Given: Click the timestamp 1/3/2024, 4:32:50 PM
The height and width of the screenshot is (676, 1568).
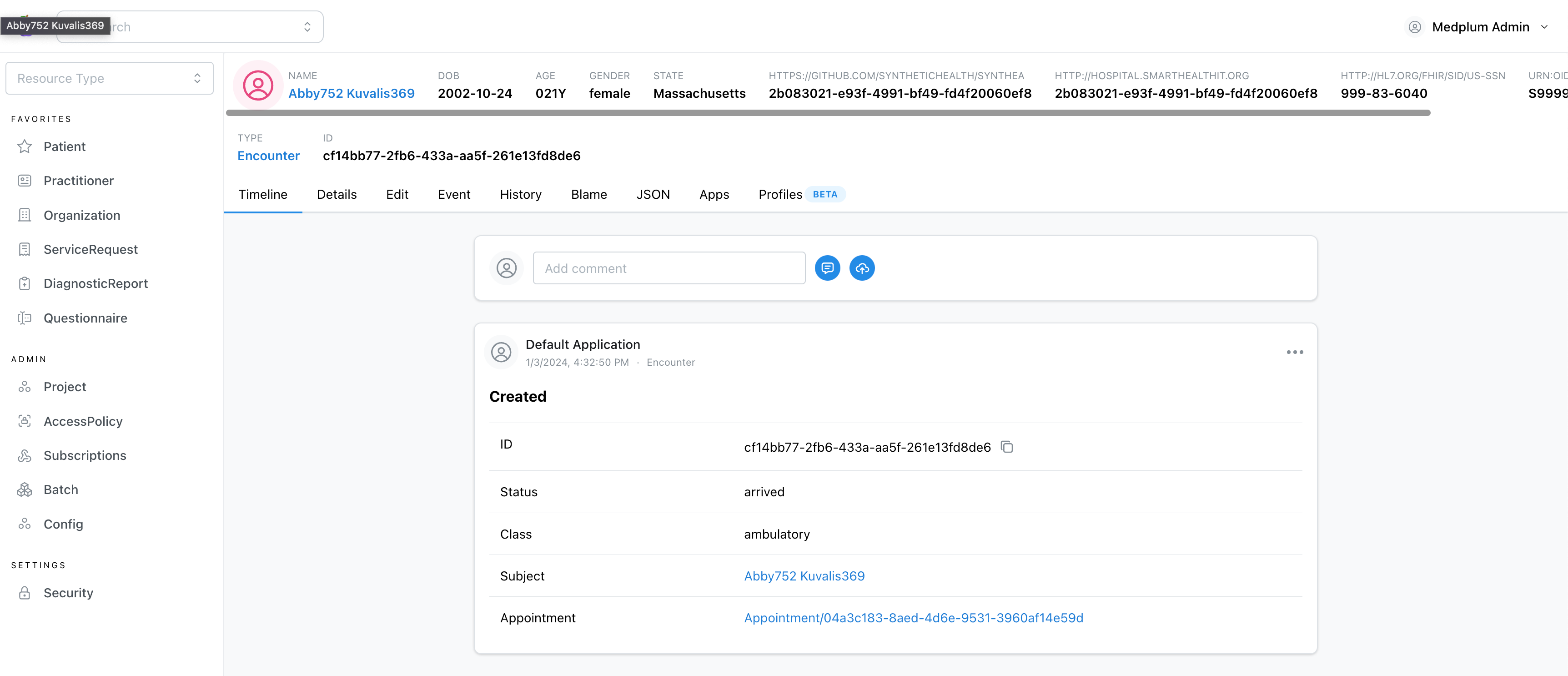Looking at the screenshot, I should pos(577,363).
